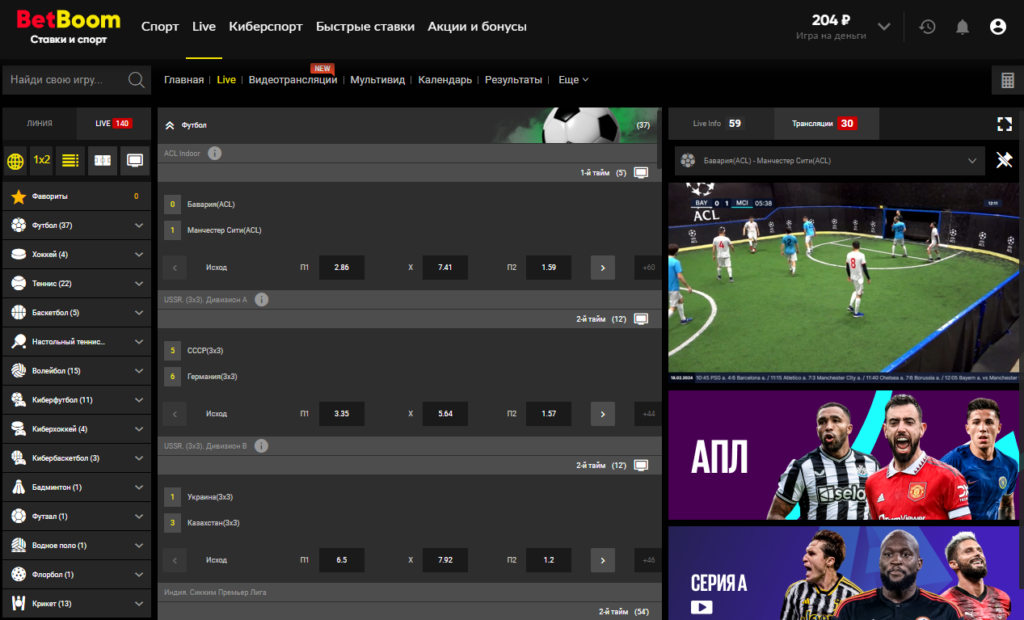Viewport: 1024px width, 620px height.
Task: Open the bet history clock icon
Action: (927, 27)
